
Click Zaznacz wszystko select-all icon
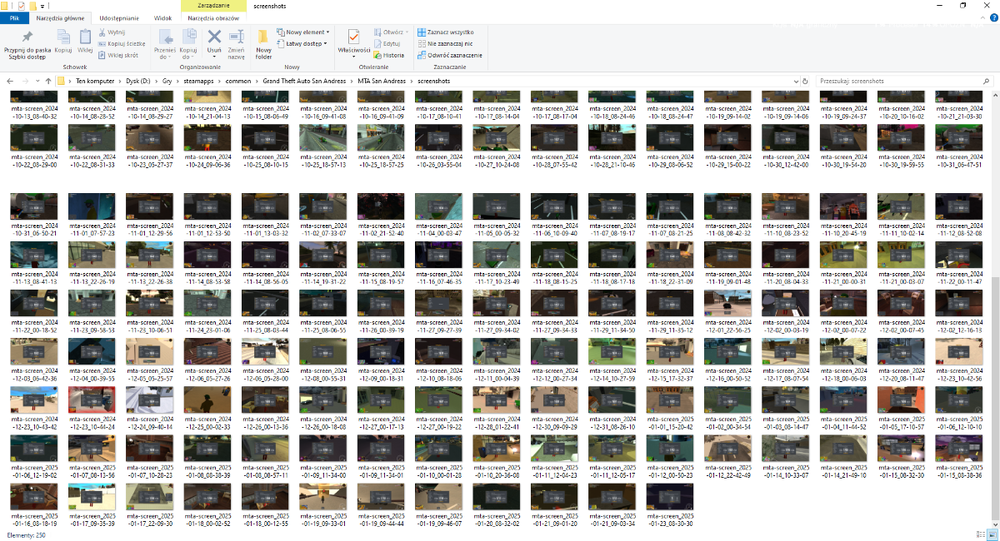click(x=422, y=32)
